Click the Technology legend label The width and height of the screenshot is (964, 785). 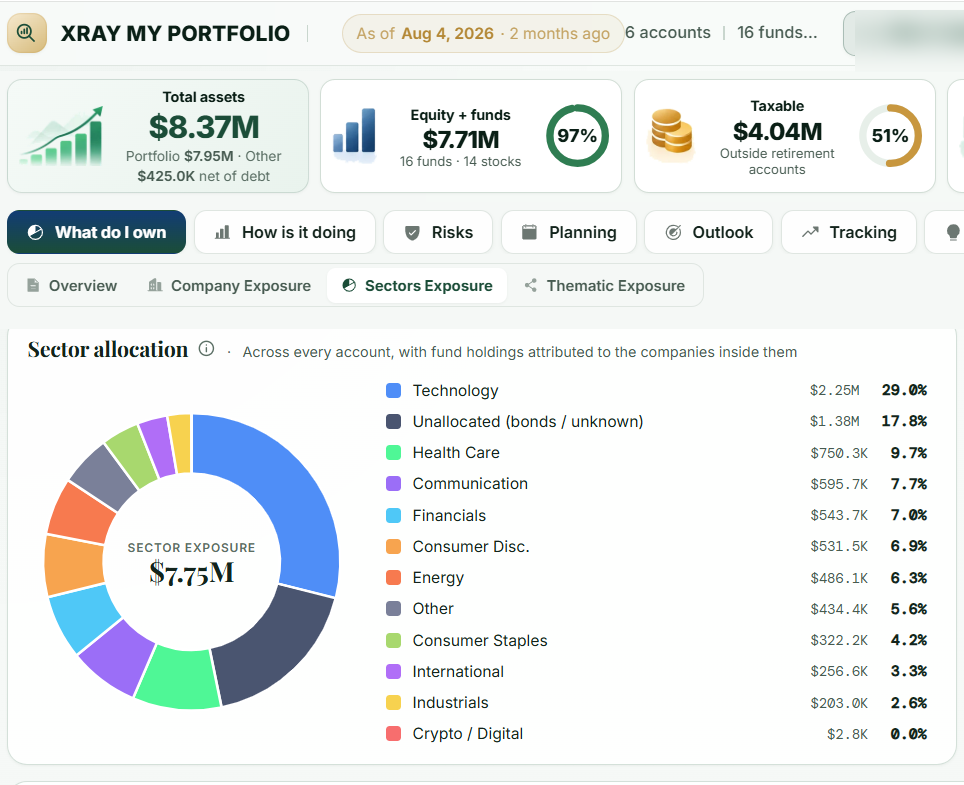tap(456, 390)
